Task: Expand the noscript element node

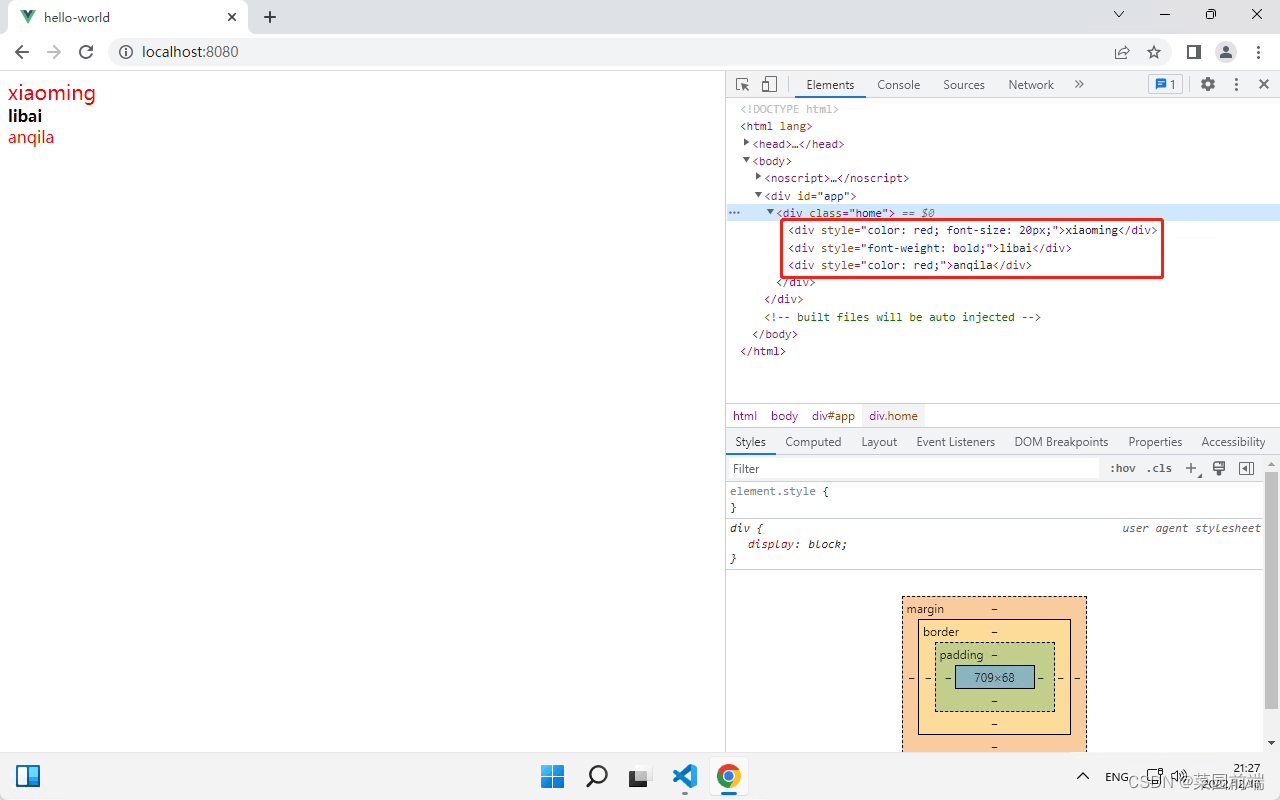Action: 758,177
